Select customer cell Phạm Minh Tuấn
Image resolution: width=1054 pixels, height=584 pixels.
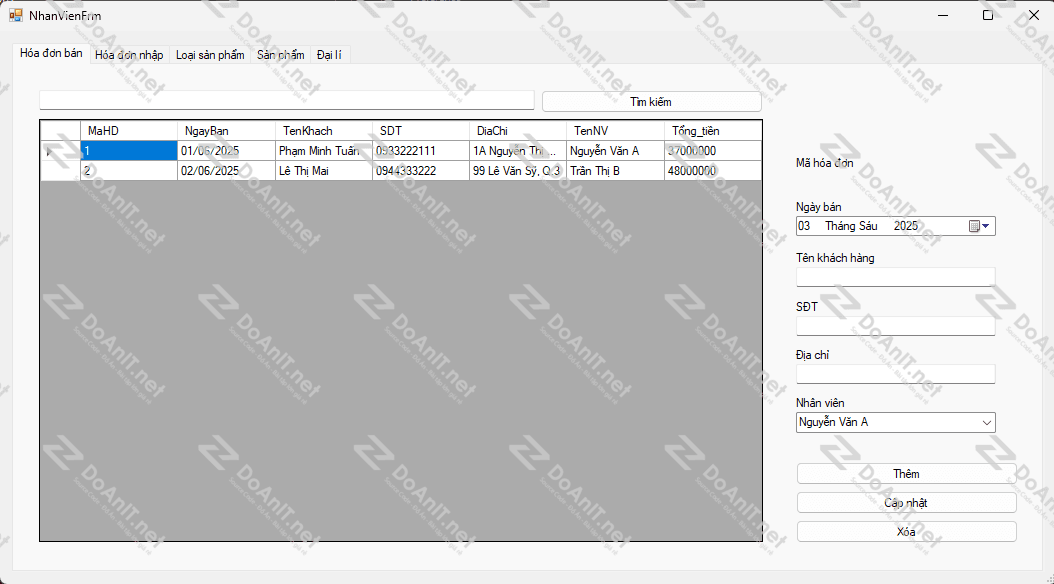click(x=324, y=151)
